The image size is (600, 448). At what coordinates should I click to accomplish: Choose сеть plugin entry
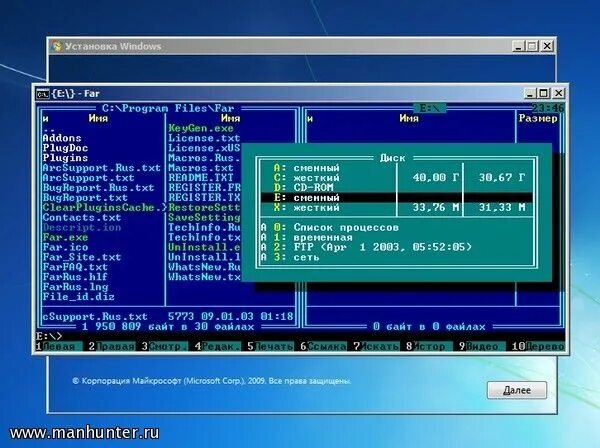tap(396, 257)
